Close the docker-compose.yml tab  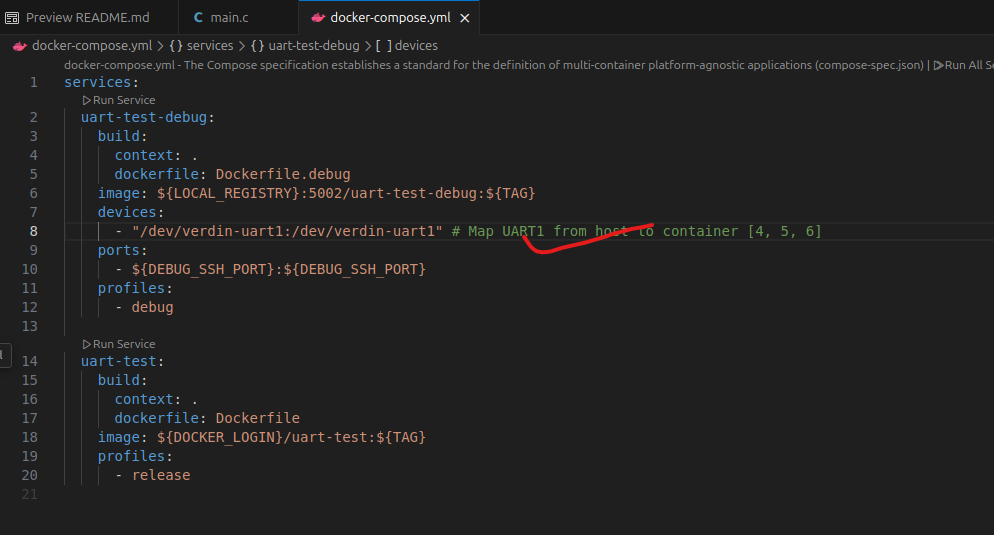[x=463, y=18]
